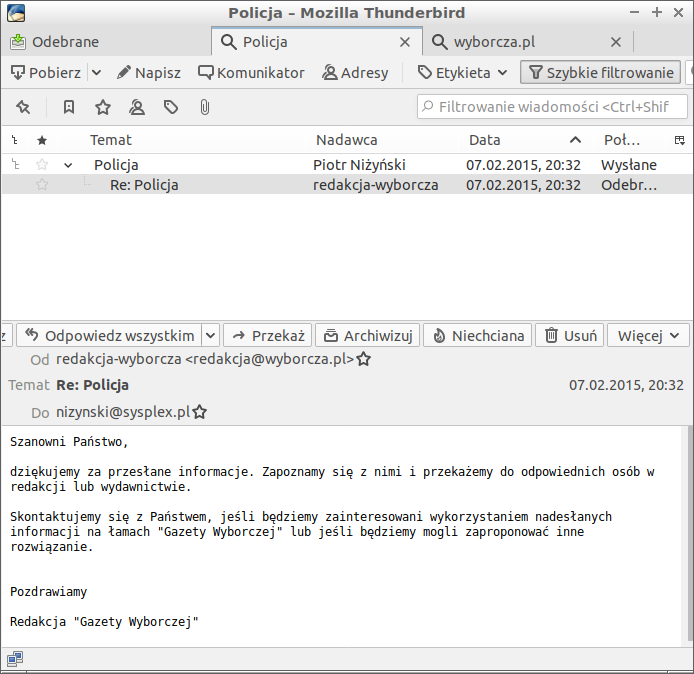The width and height of the screenshot is (694, 674).
Task: Click the Przekaż forward button
Action: coord(268,336)
